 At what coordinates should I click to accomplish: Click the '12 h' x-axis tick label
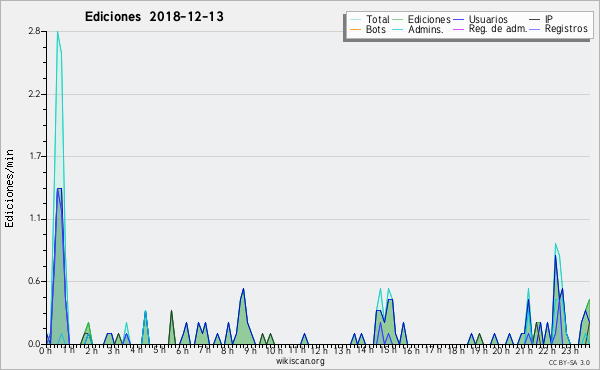tap(319, 350)
